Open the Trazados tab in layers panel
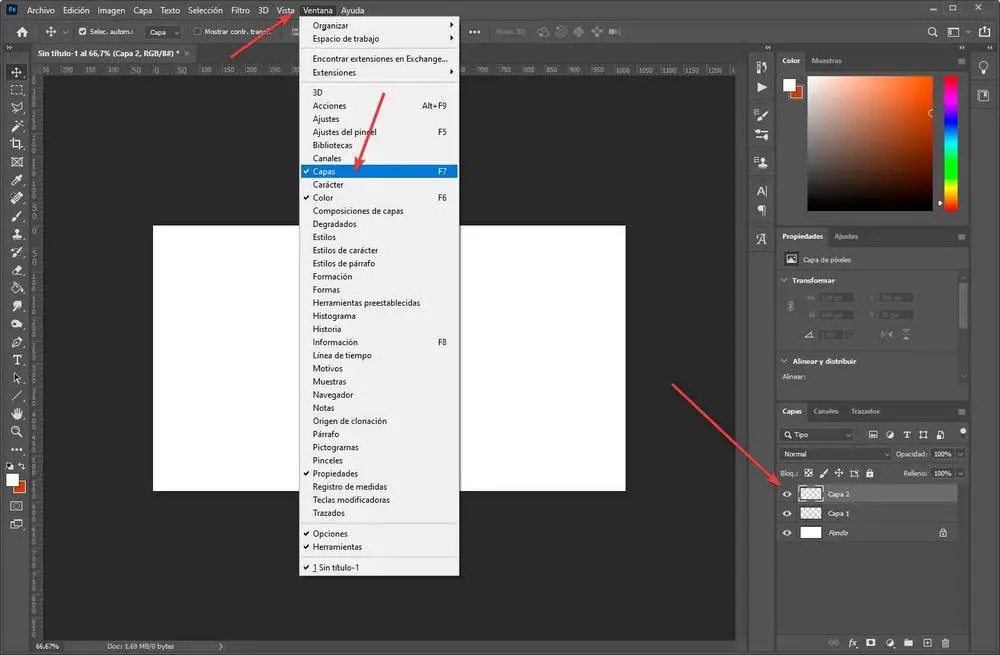 pos(865,411)
